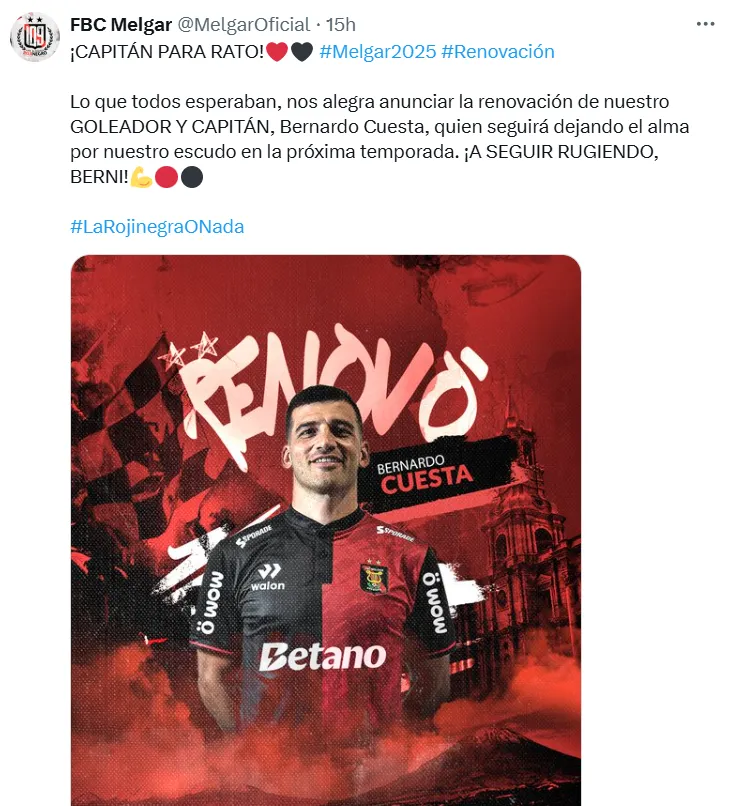Click the black heart emoji
729x806 pixels.
tap(302, 51)
